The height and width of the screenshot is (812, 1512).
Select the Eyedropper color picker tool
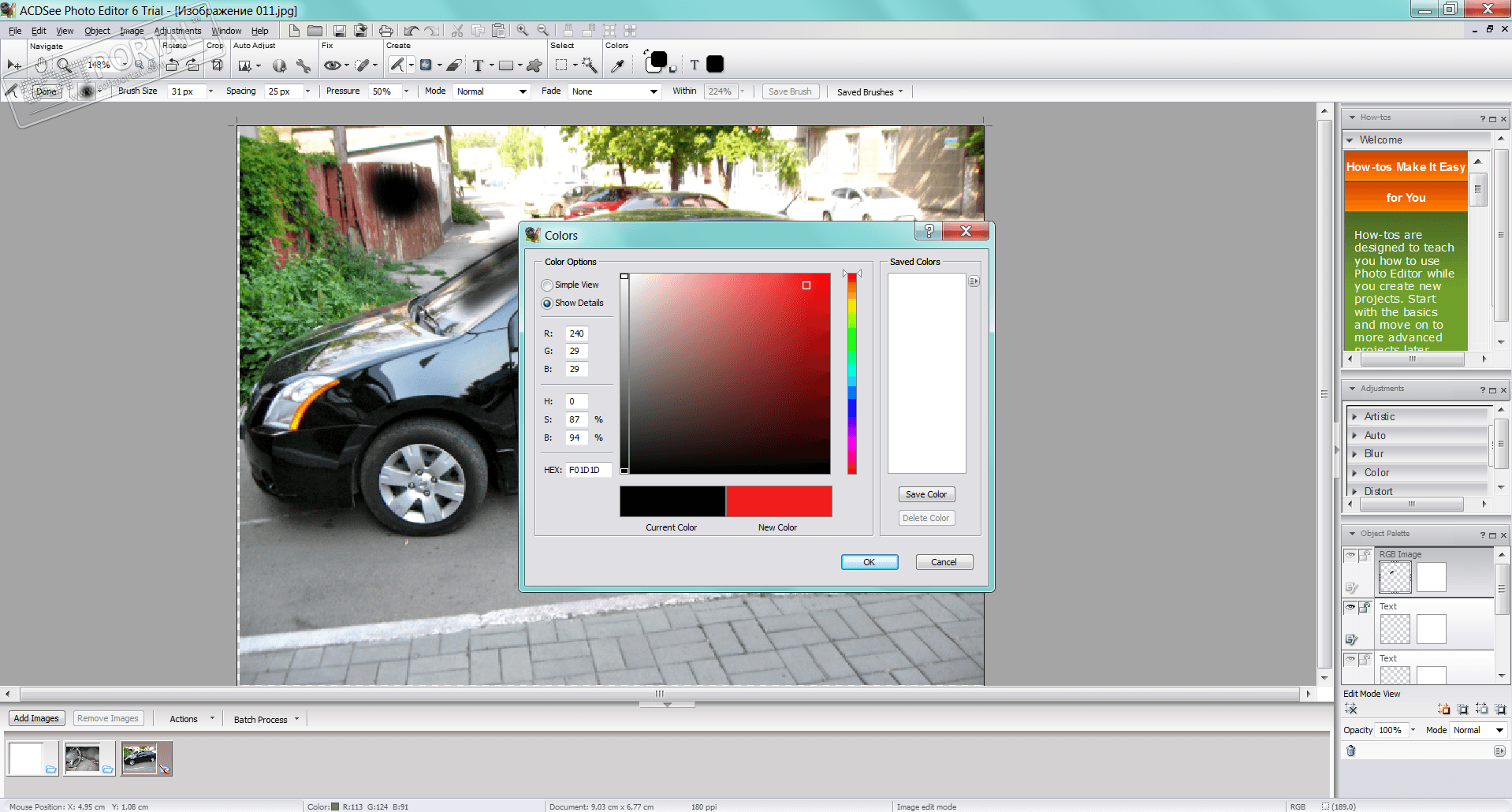(x=618, y=65)
